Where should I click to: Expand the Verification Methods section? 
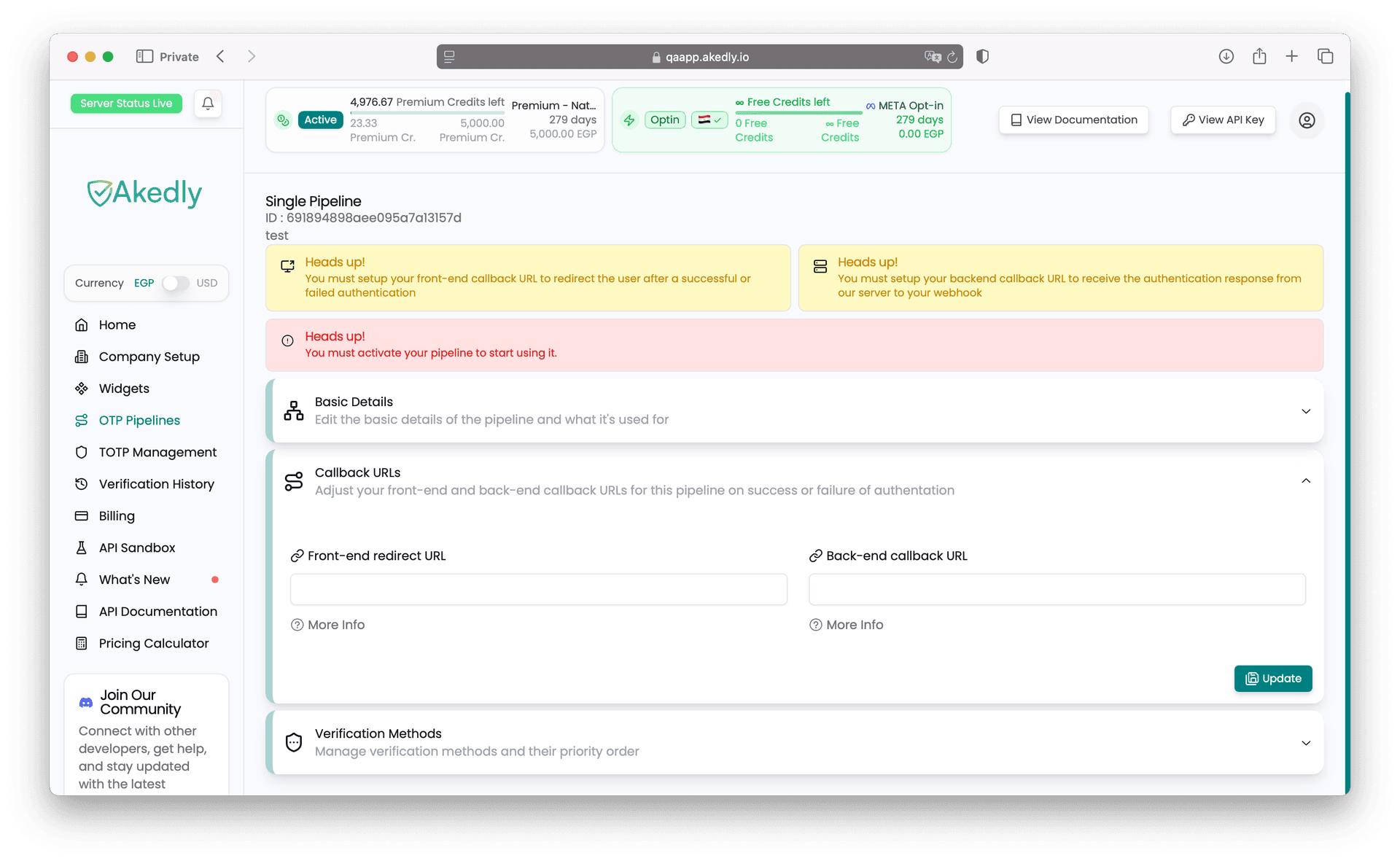[1305, 743]
